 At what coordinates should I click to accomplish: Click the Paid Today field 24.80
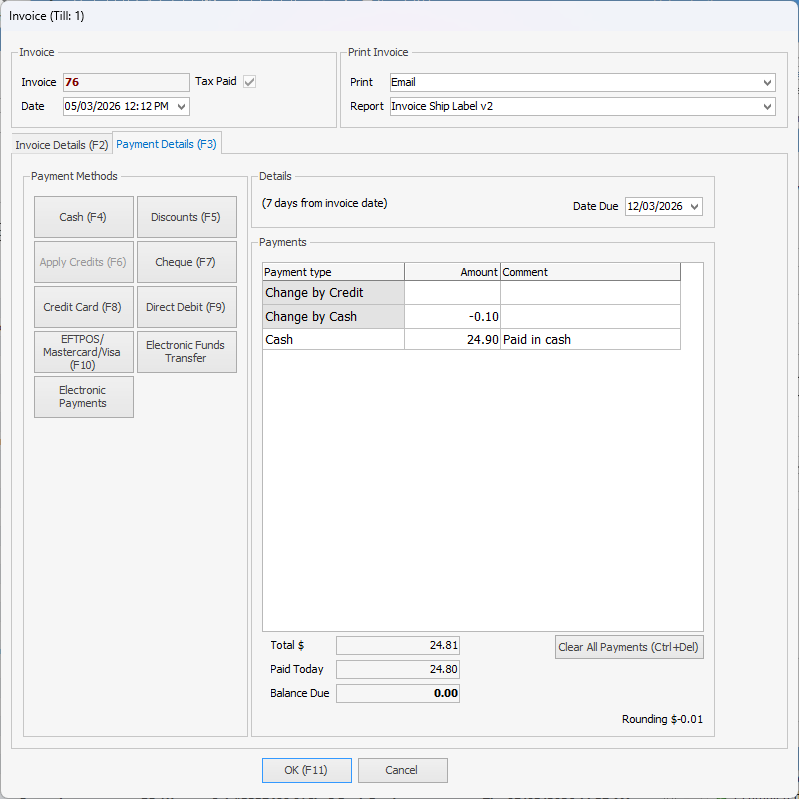pos(397,669)
